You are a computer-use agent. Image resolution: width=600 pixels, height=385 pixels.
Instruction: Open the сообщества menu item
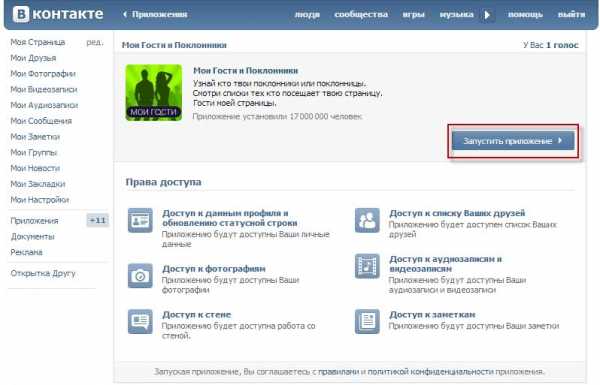(x=361, y=15)
